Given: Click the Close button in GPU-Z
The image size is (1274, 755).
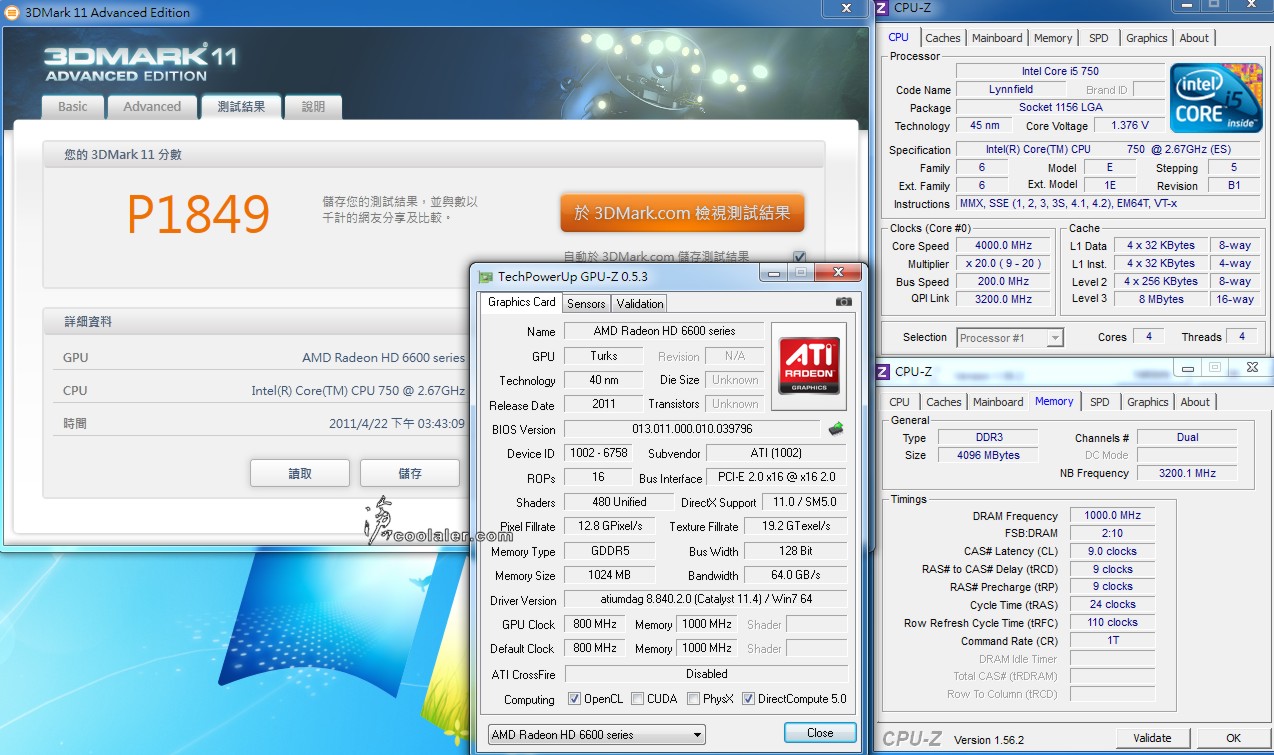Looking at the screenshot, I should click(x=820, y=733).
